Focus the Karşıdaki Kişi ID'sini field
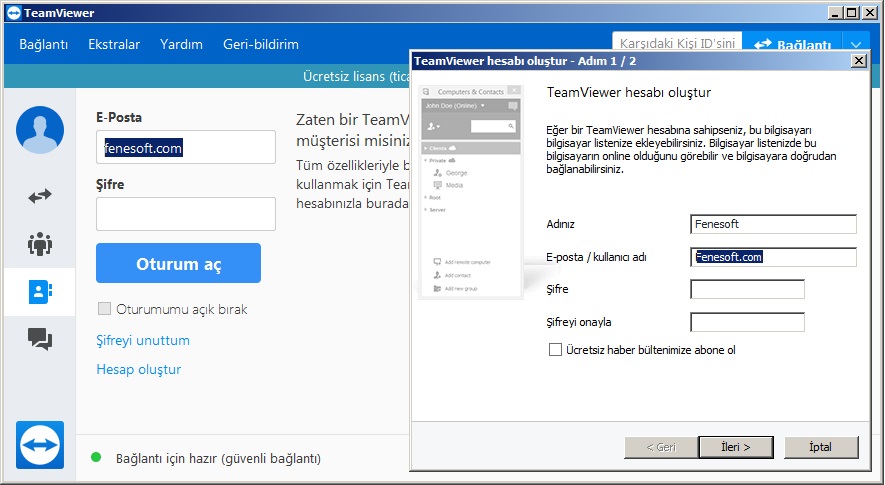The image size is (885, 485). 677,42
